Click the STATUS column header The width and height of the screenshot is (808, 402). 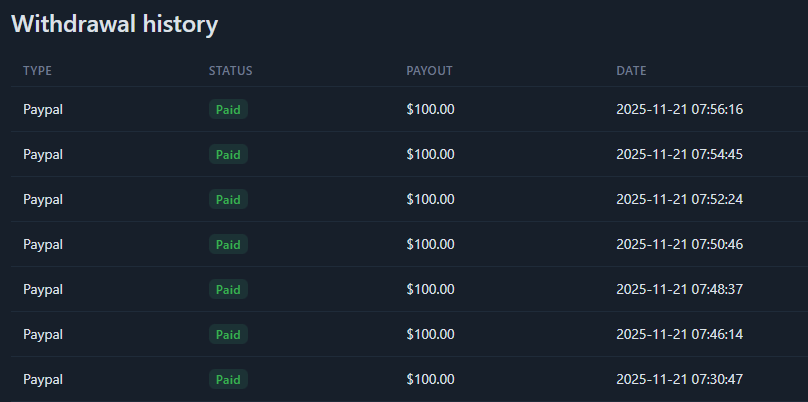coord(230,71)
